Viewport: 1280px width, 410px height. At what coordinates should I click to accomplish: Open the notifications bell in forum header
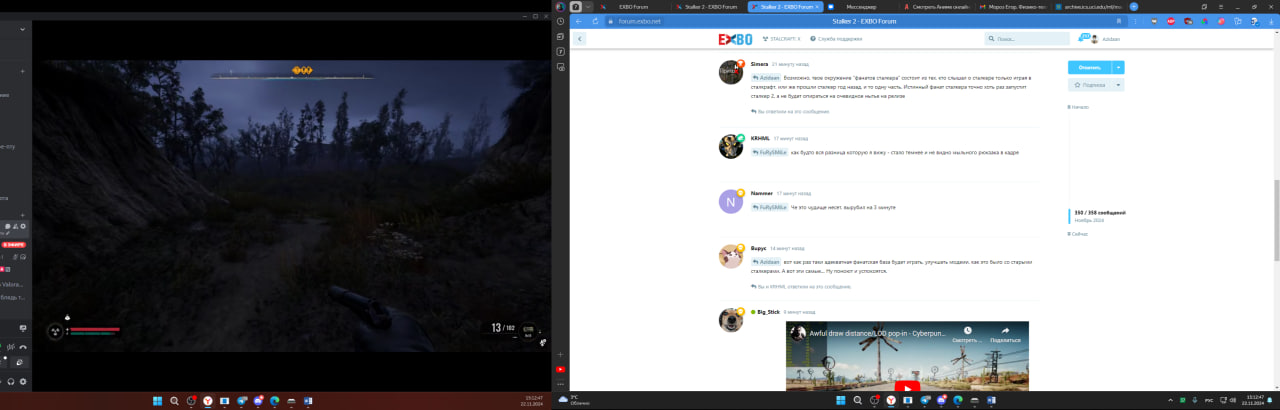pos(1085,38)
